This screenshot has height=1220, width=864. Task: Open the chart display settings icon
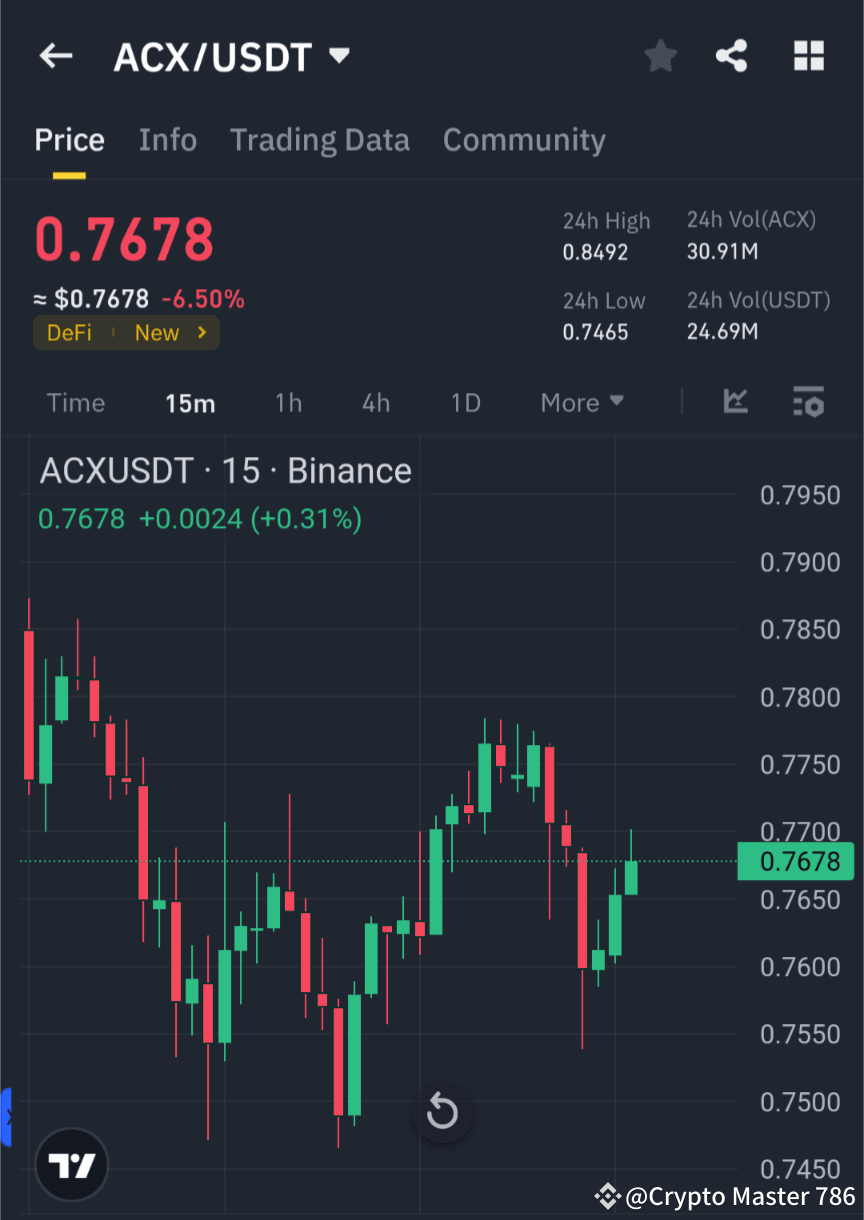click(x=809, y=402)
